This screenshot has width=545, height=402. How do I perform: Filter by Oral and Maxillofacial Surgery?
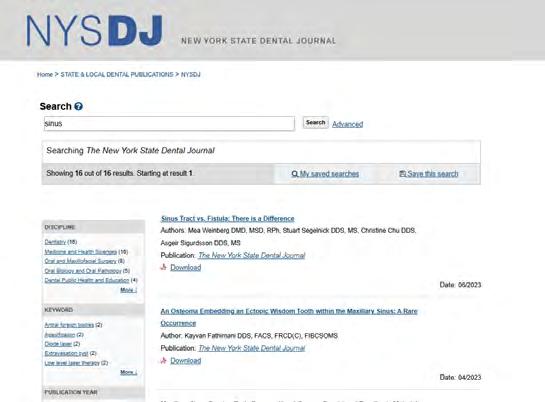pyautogui.click(x=81, y=261)
